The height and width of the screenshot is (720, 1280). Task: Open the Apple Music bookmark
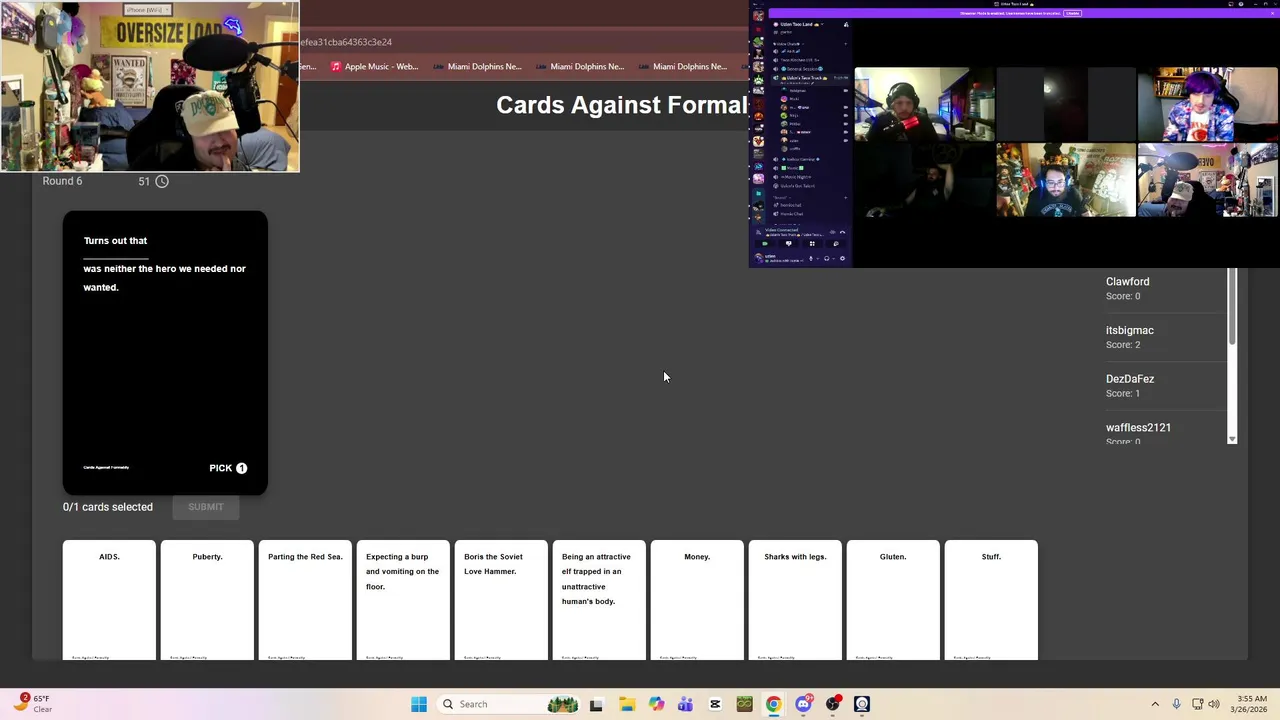(x=375, y=67)
